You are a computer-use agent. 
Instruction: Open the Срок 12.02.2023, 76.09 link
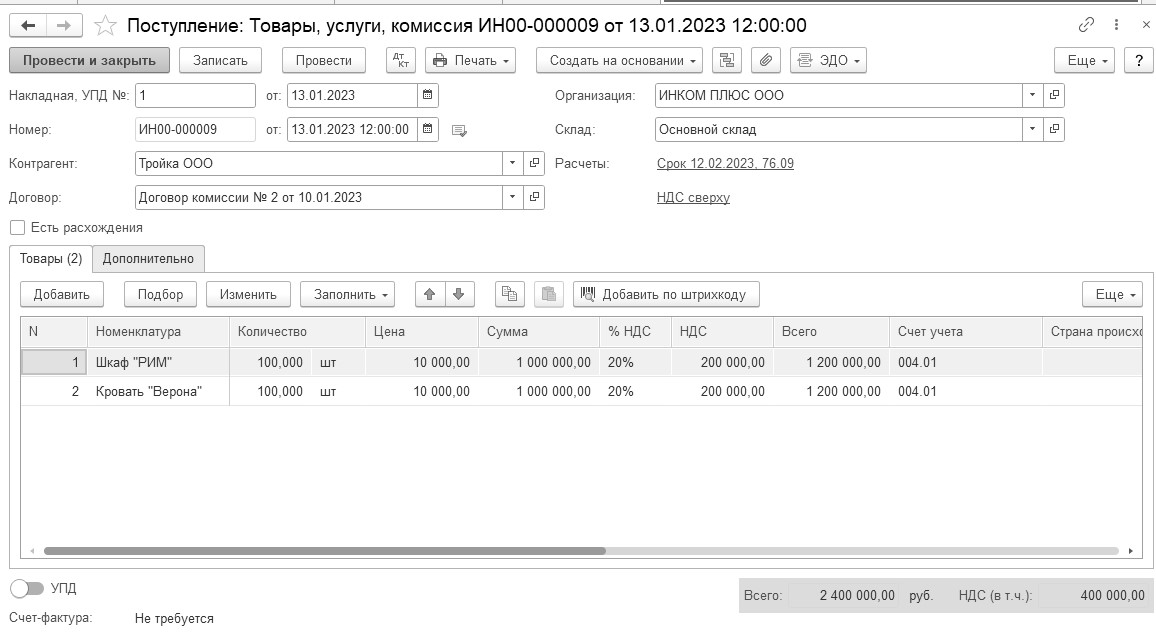[x=725, y=164]
